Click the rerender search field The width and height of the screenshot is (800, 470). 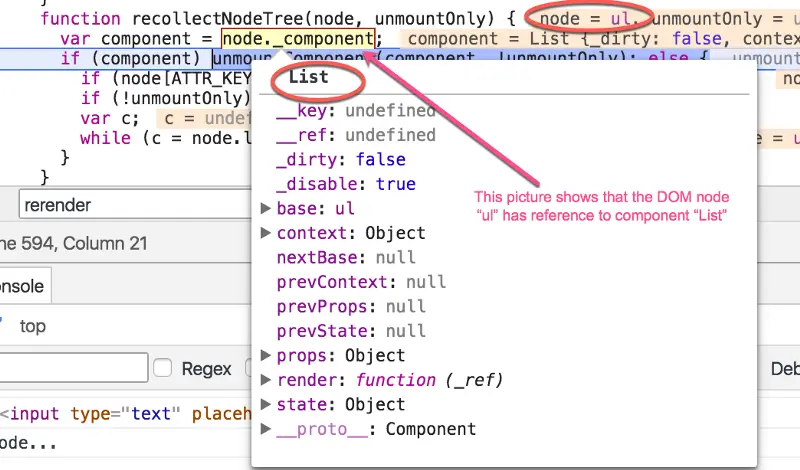(135, 205)
